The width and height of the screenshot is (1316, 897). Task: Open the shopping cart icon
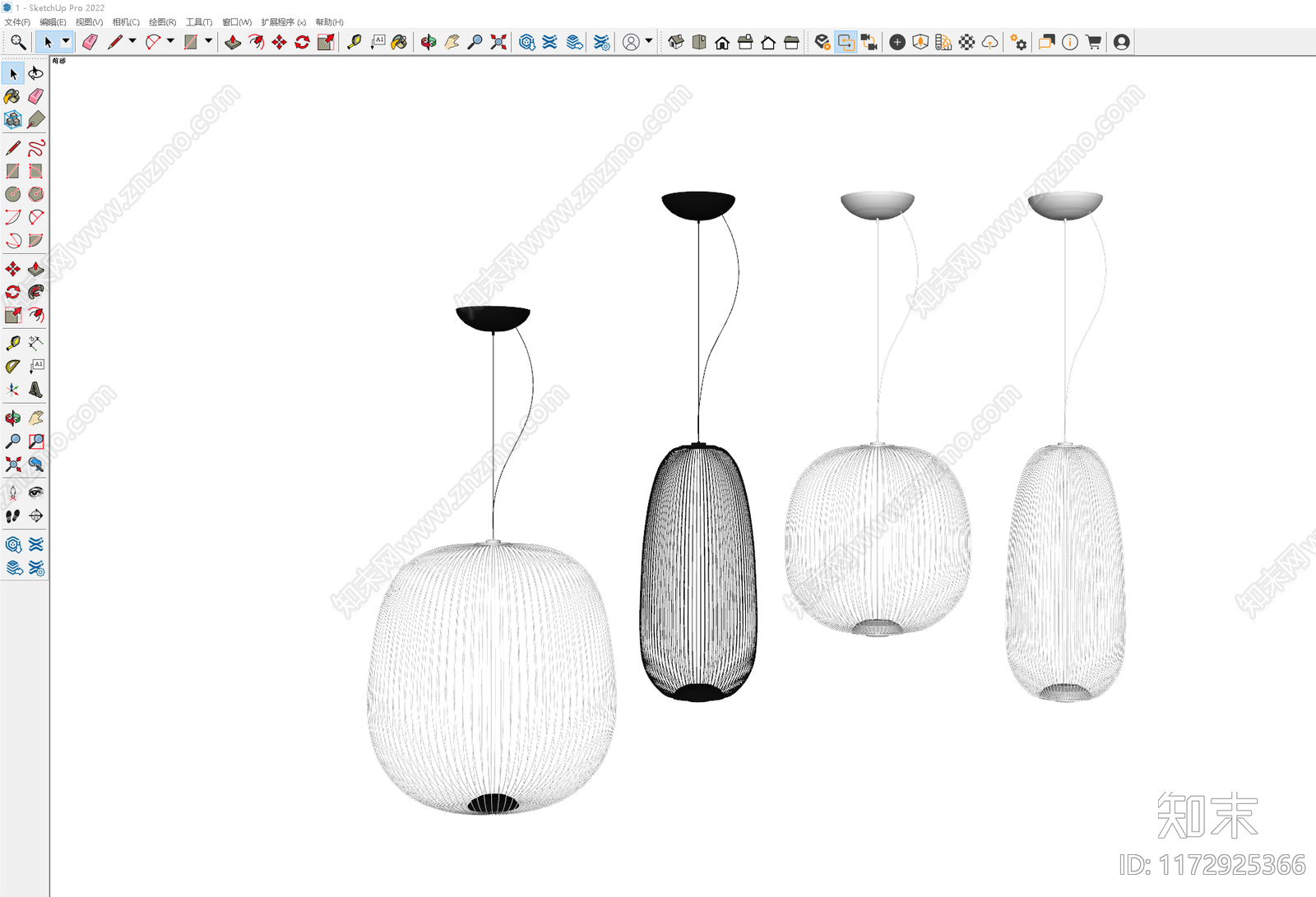pyautogui.click(x=1093, y=42)
